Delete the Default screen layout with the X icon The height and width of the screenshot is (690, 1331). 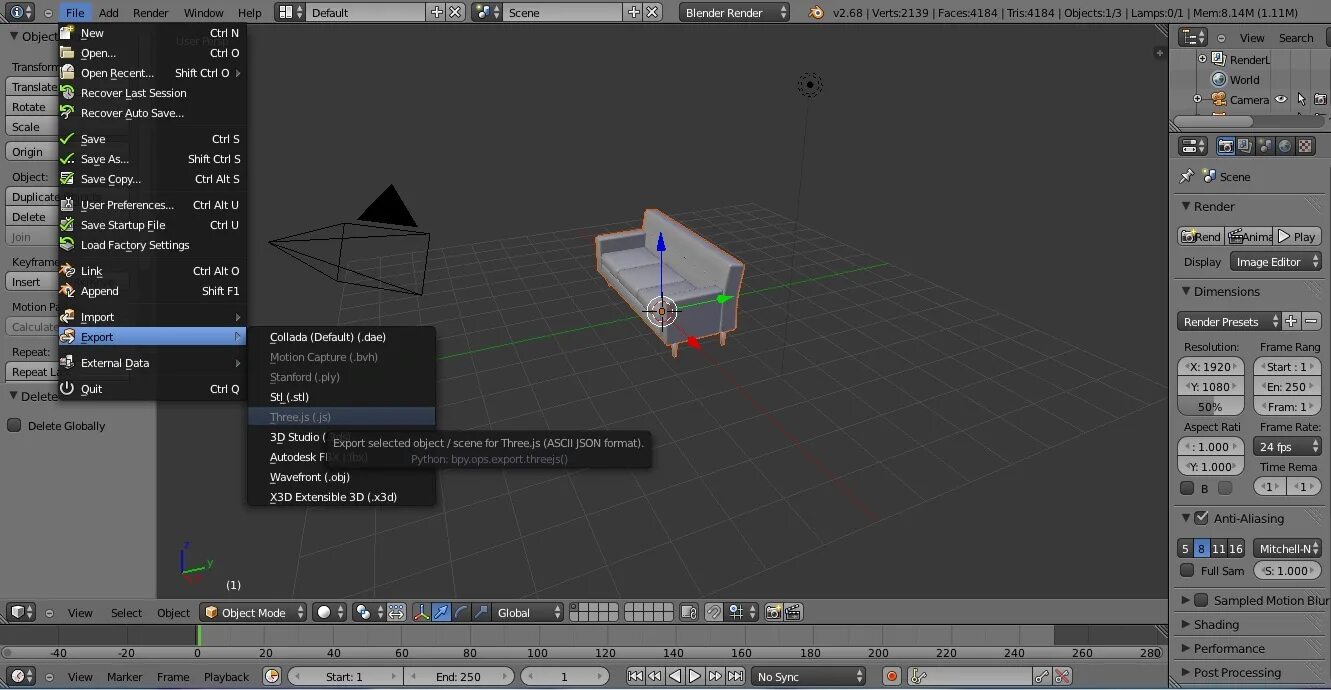(455, 12)
